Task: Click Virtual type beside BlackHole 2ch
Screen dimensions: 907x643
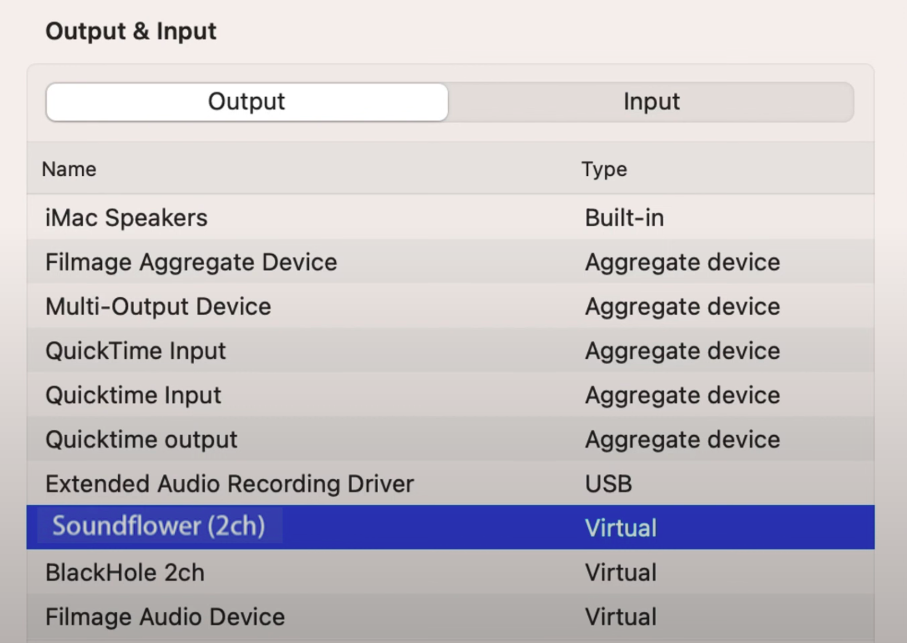Action: 620,573
